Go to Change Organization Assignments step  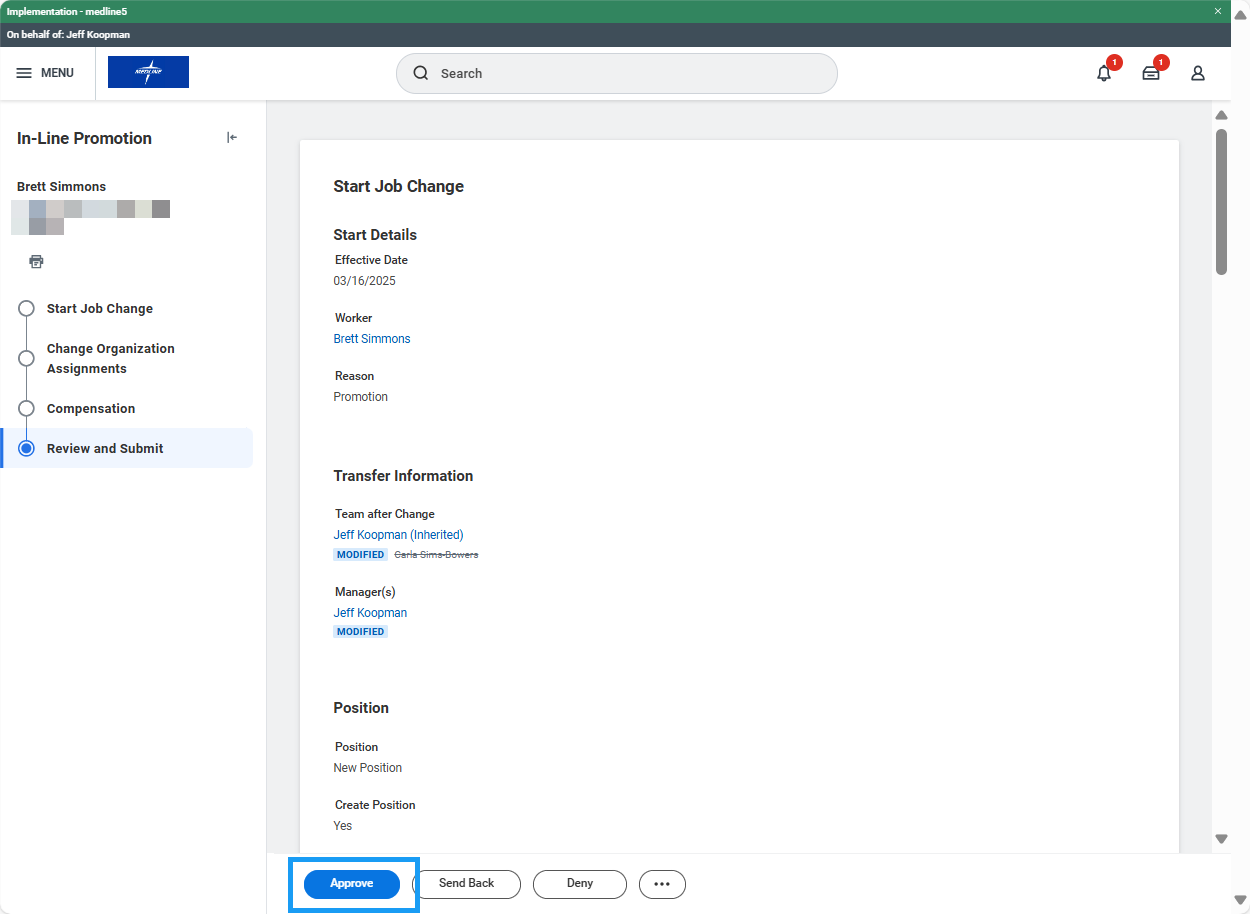point(110,358)
